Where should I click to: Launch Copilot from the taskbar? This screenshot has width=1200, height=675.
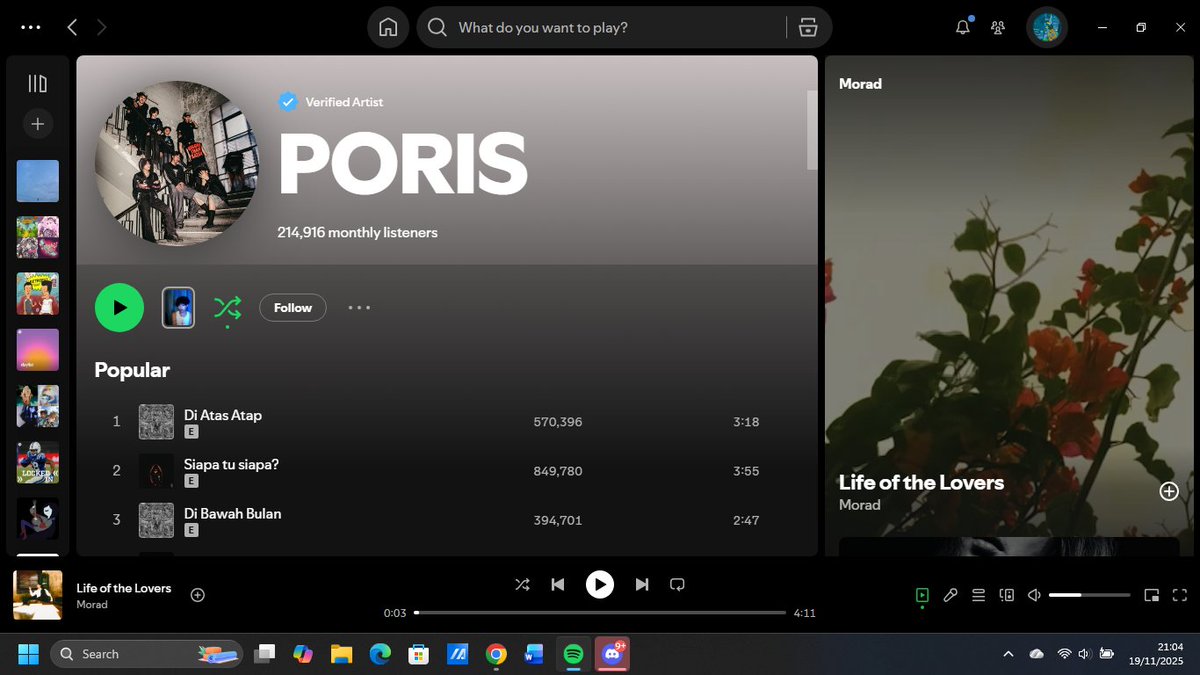tap(303, 654)
